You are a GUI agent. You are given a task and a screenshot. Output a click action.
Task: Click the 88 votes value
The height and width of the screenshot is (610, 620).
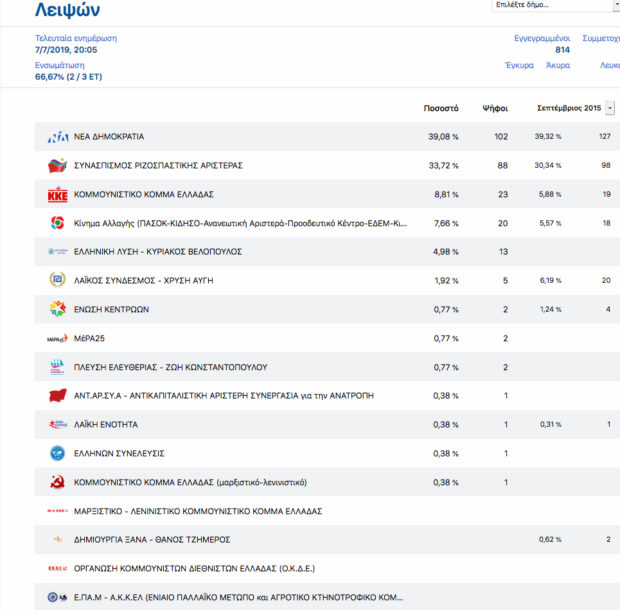pos(503,165)
